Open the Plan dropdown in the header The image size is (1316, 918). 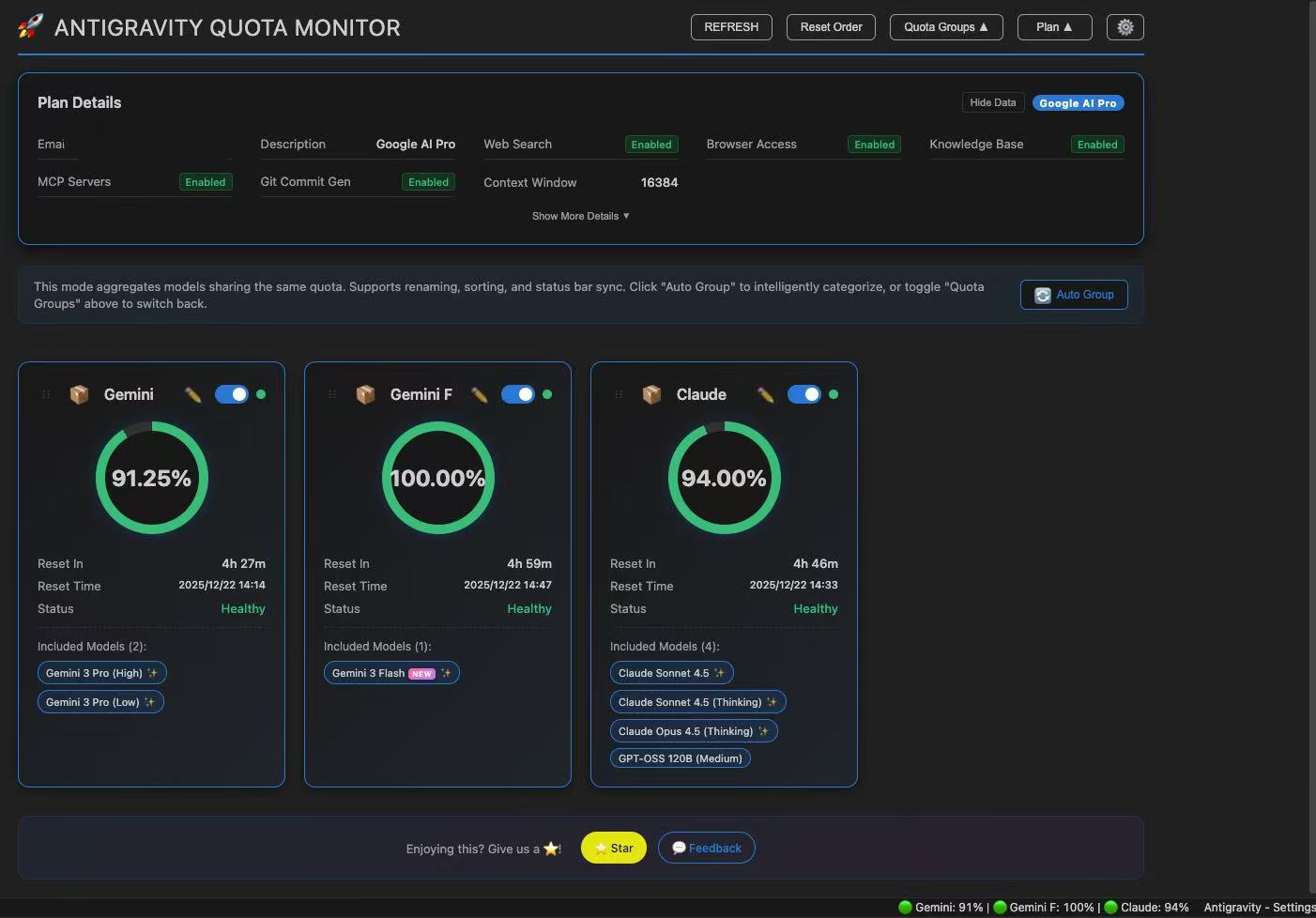coord(1053,26)
